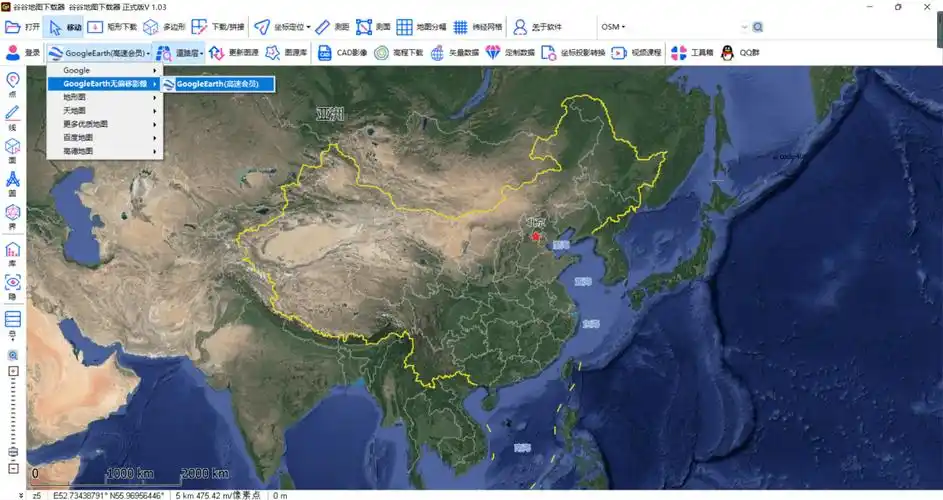Choose the 矩形下载 rectangle download tool
This screenshot has width=943, height=500.
(x=112, y=27)
